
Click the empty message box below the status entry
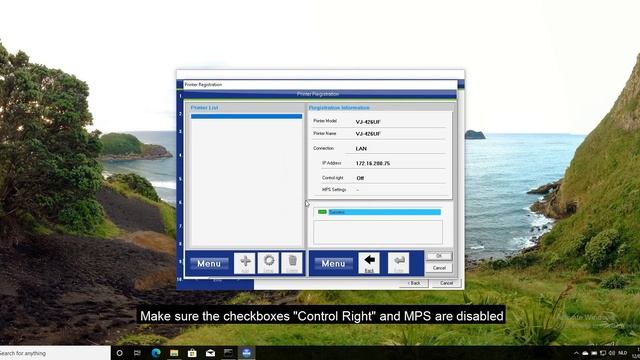(378, 232)
